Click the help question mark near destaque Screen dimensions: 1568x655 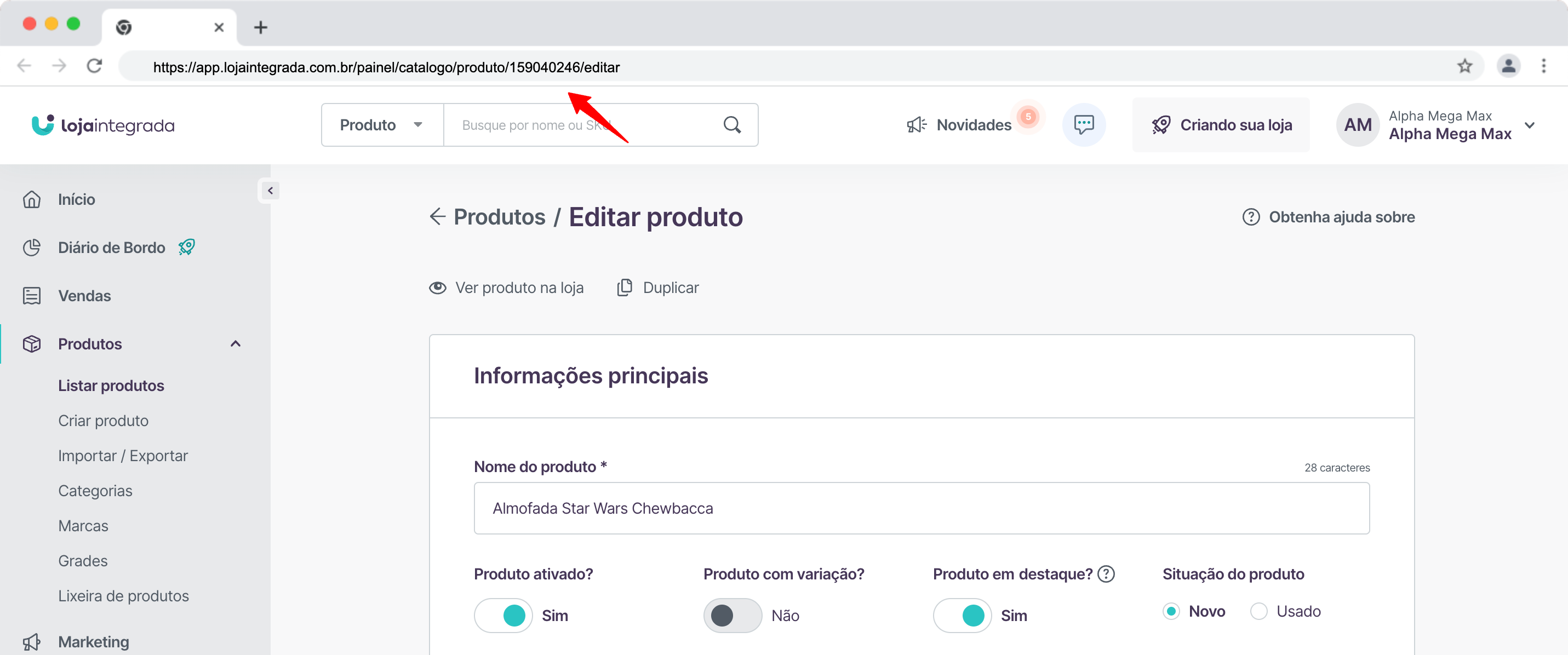(x=1106, y=574)
